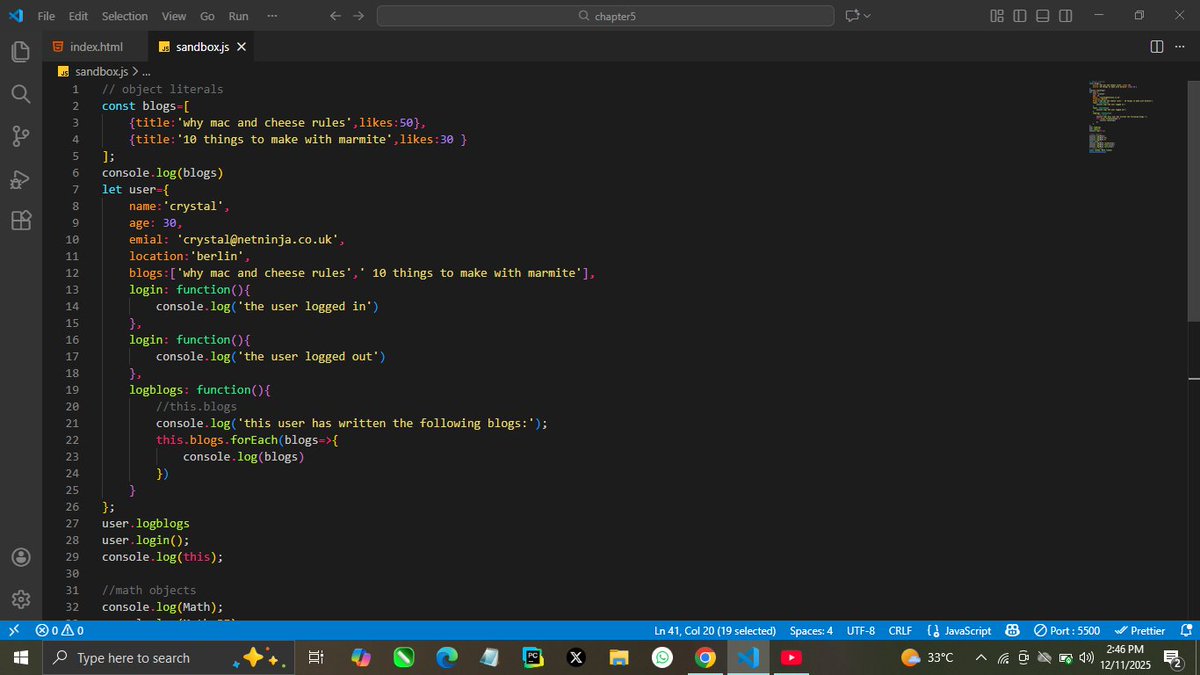Open the More Actions menu in the editor corner

tap(1180, 46)
